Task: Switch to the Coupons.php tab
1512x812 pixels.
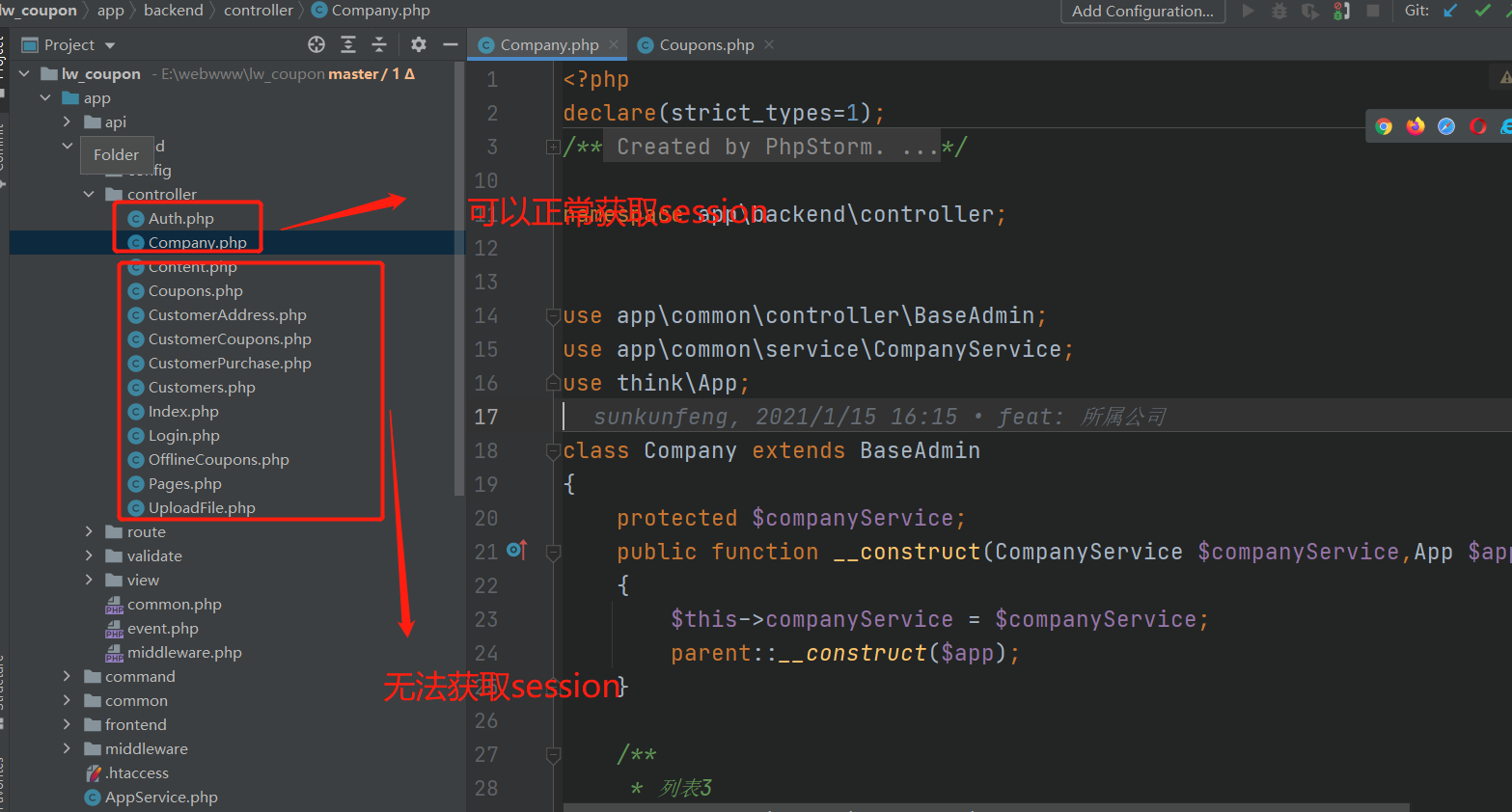Action: (x=706, y=44)
